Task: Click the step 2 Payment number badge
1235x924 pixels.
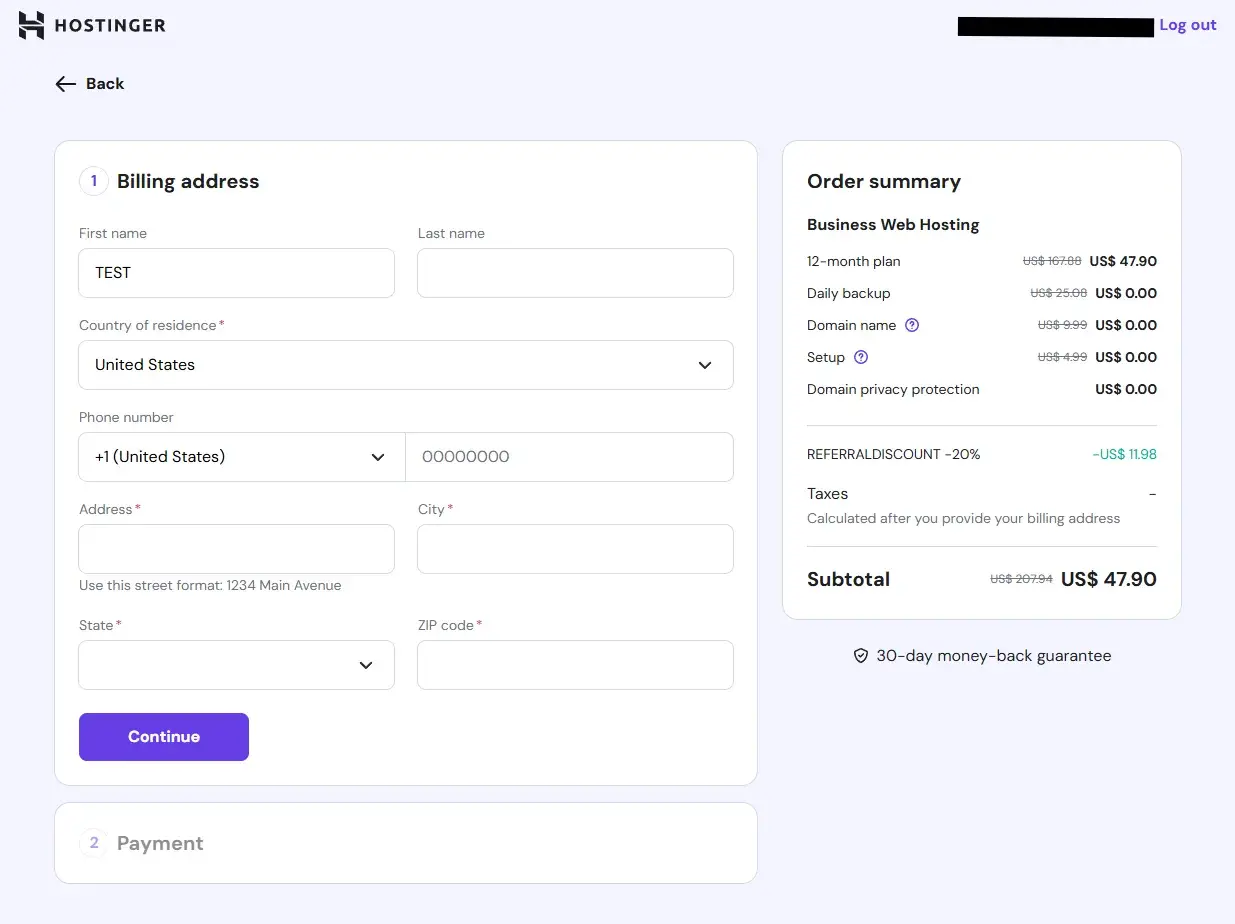Action: (x=94, y=843)
